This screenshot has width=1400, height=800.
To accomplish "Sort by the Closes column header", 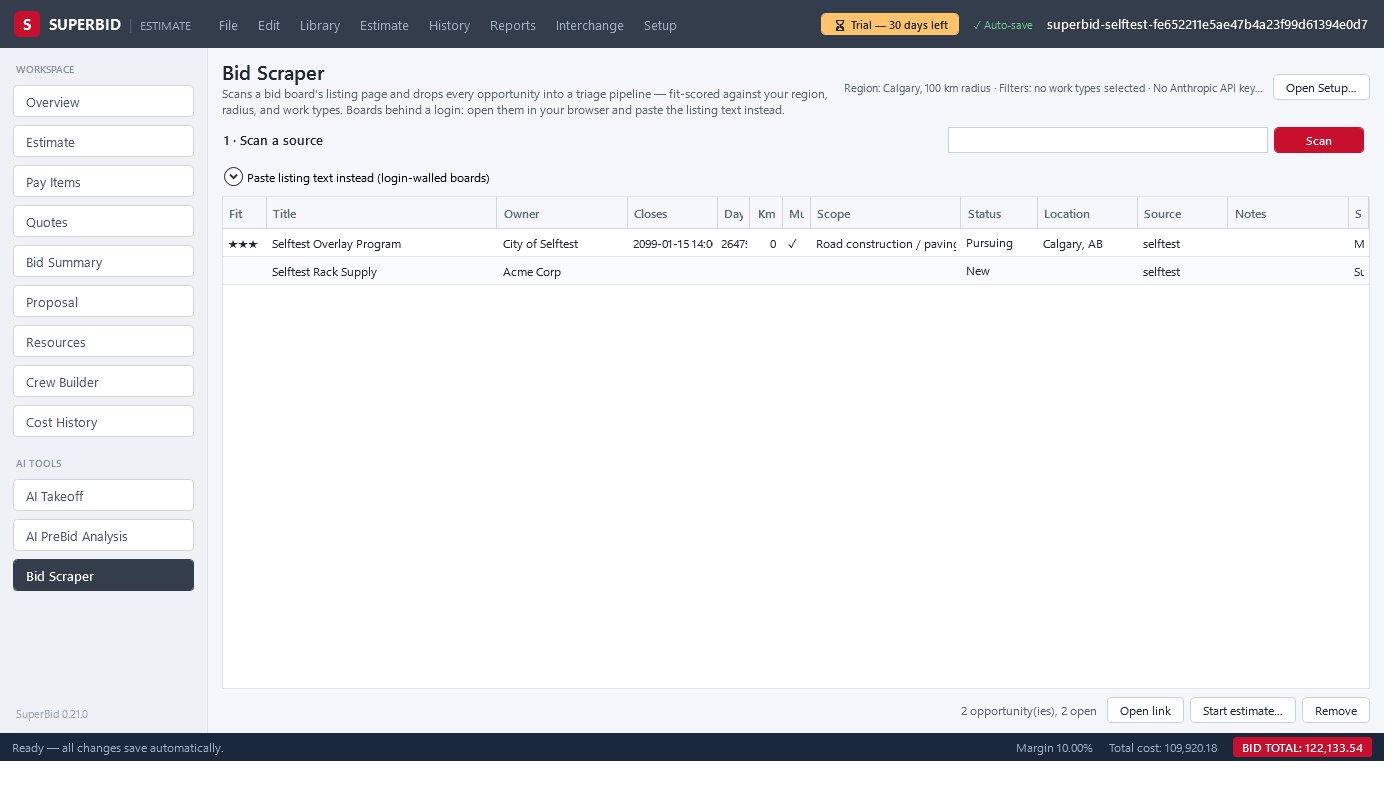I will pos(672,213).
